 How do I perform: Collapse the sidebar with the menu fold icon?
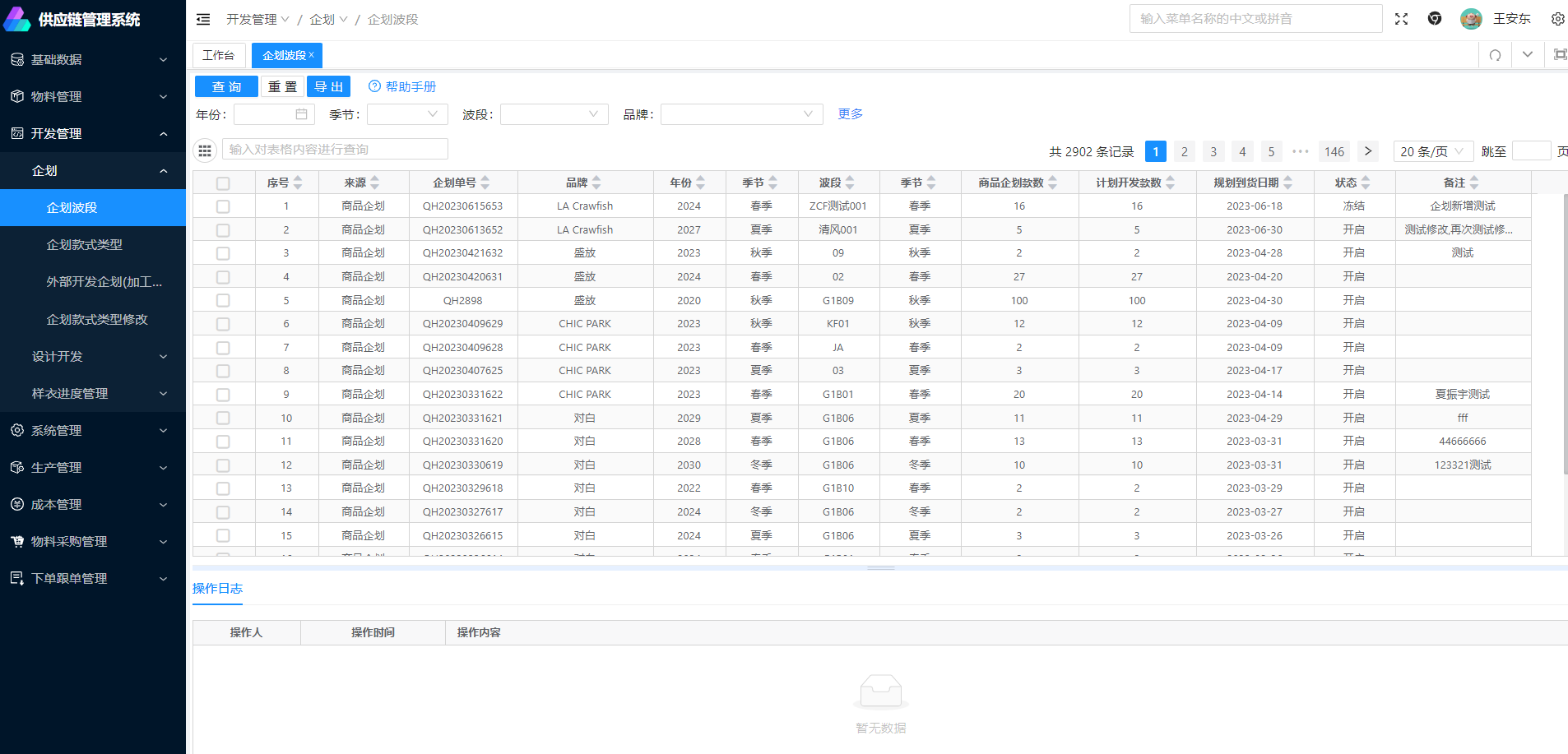tap(203, 19)
